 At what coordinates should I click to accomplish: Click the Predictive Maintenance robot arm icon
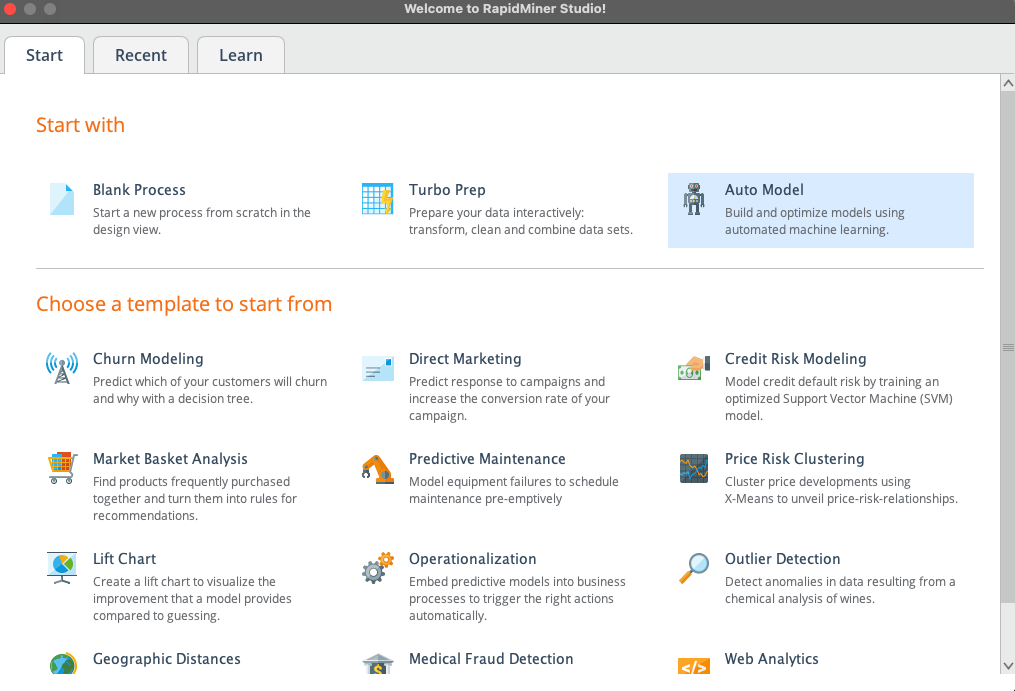(377, 468)
